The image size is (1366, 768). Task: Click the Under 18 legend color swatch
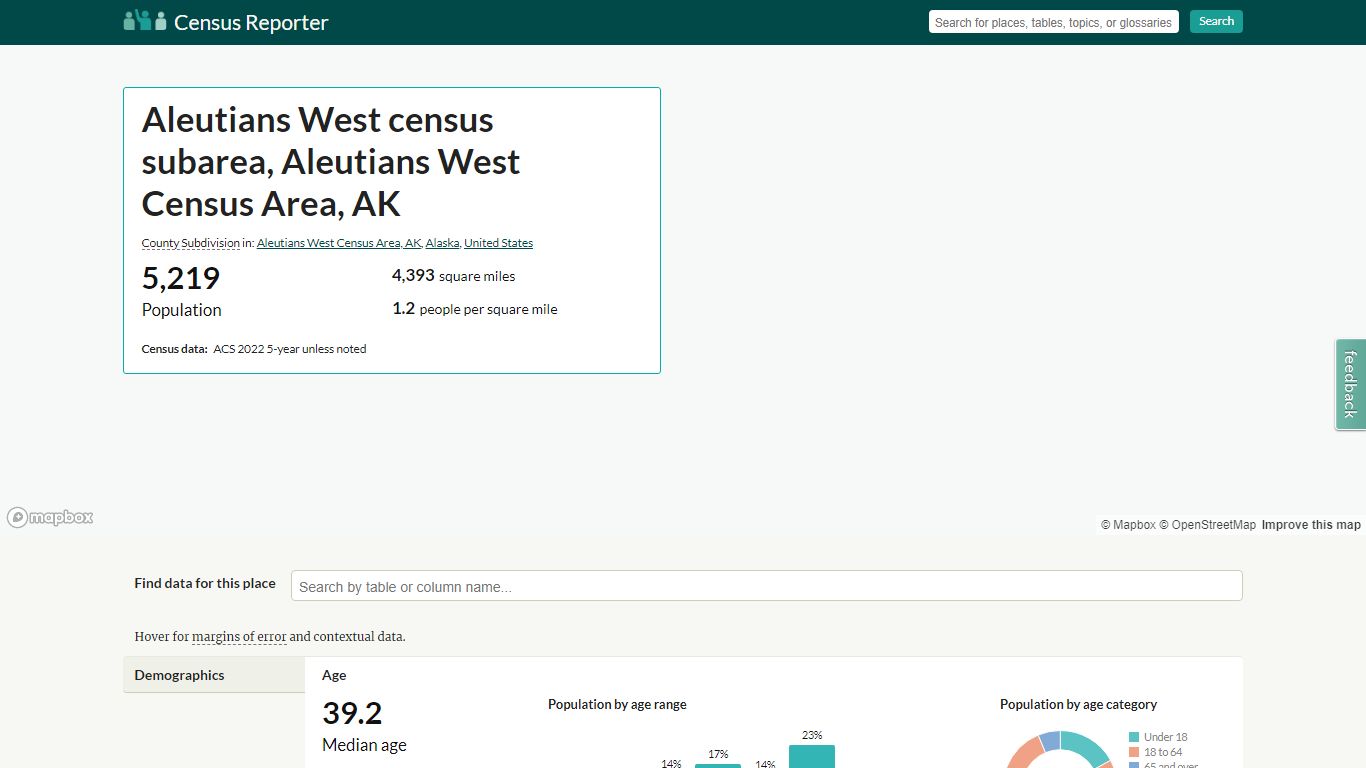[x=1134, y=737]
